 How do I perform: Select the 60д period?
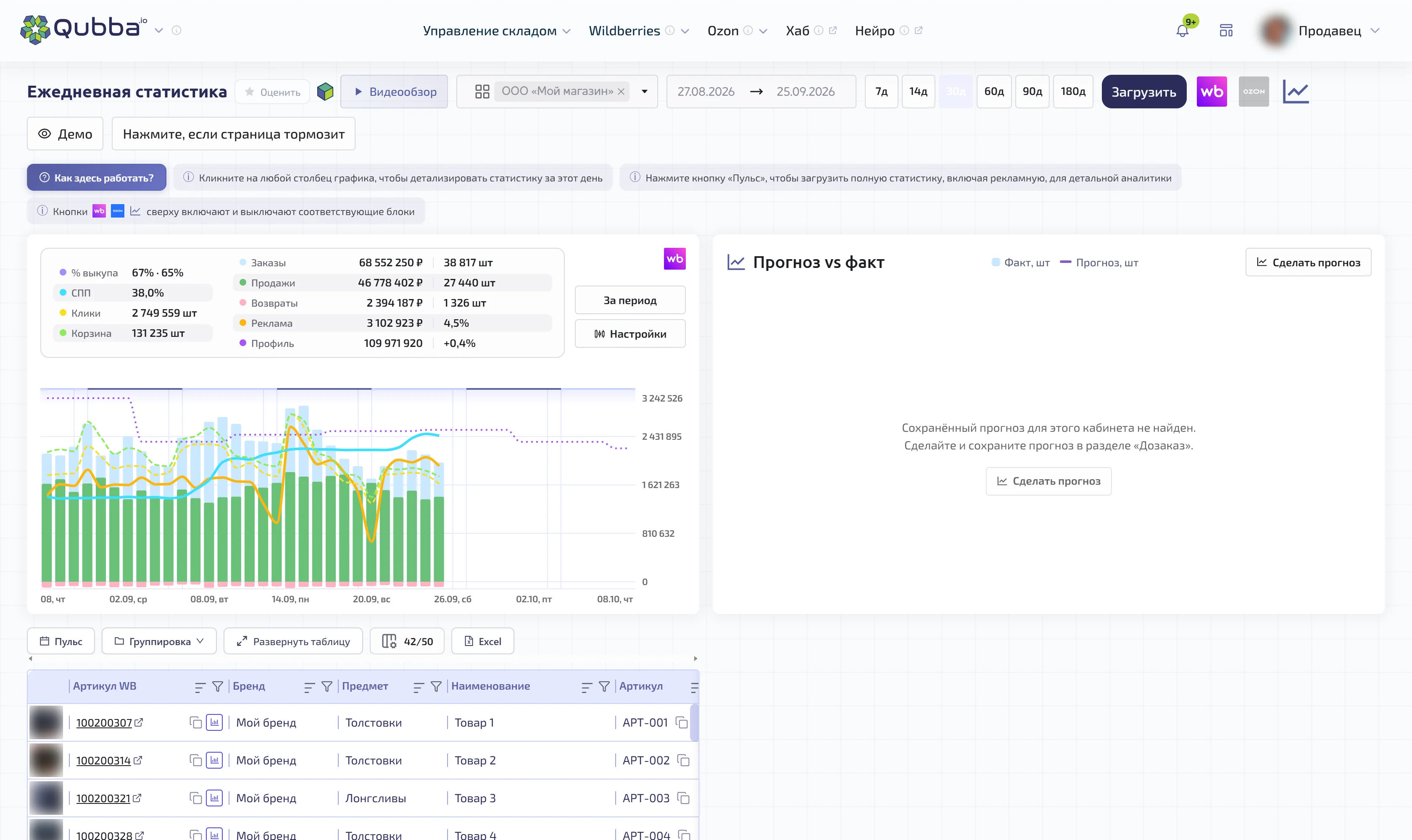pos(994,92)
